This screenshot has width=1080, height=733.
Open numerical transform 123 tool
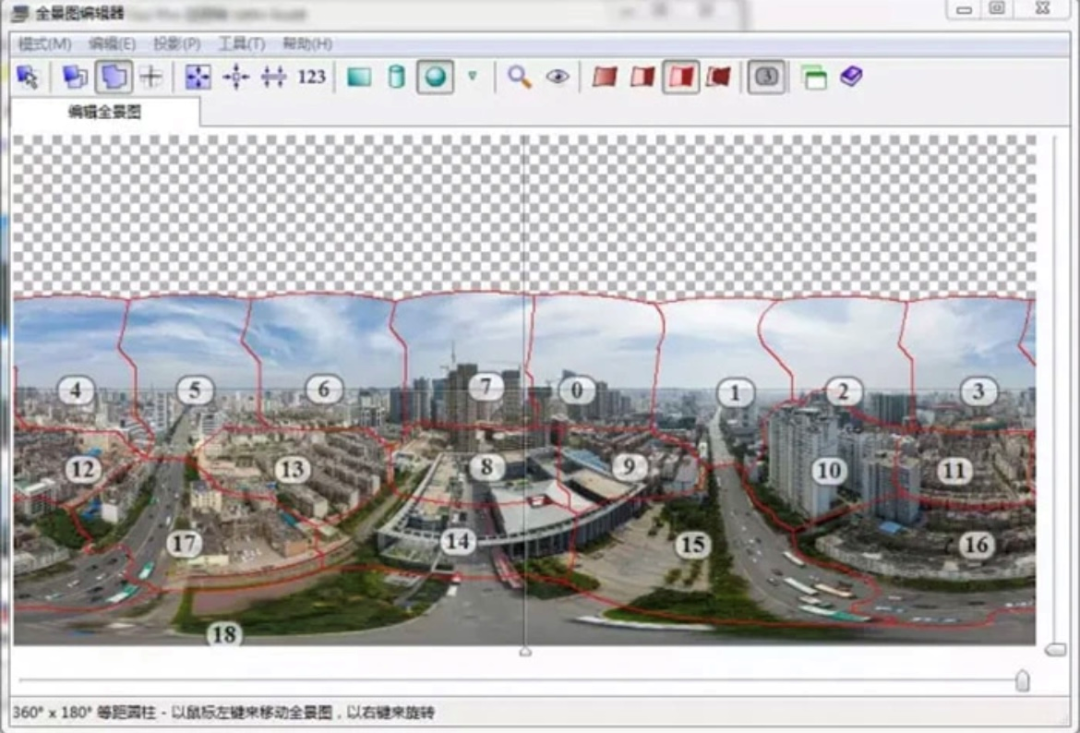[311, 76]
